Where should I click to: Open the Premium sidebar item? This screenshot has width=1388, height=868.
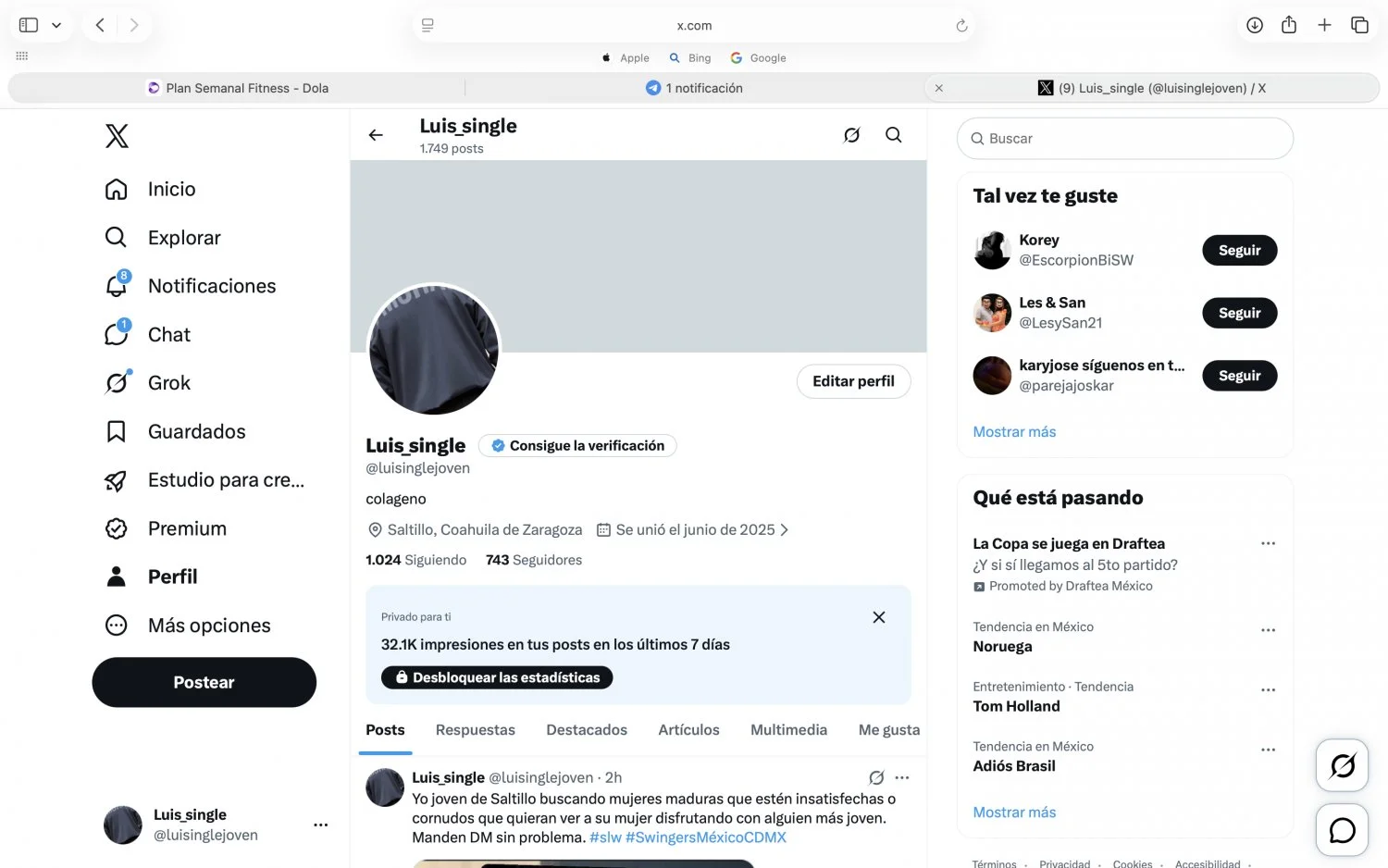(x=166, y=528)
